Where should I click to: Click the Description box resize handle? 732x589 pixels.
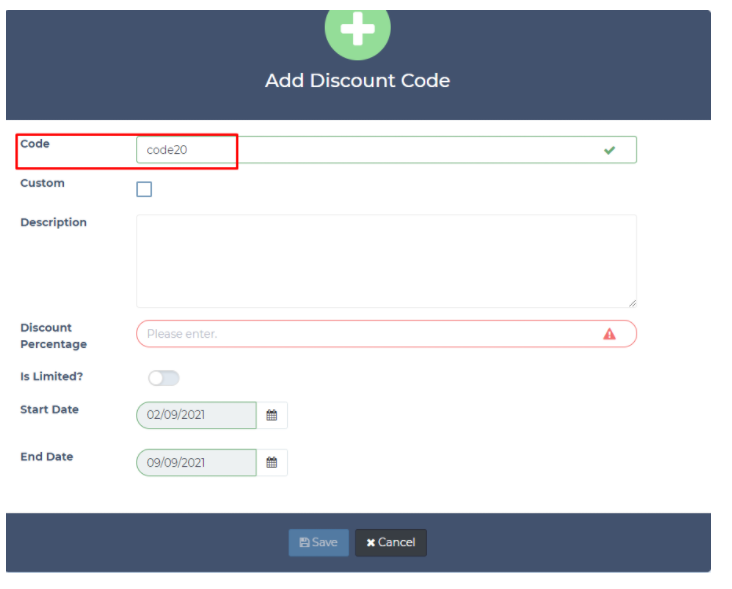[x=632, y=302]
